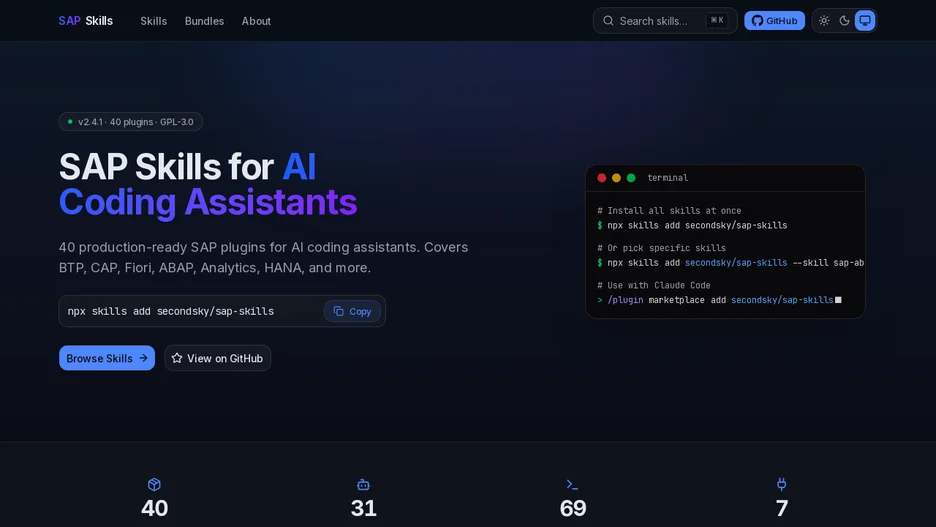Screen dimensions: 936x527
Task: Click the ⌘K shortcut badge
Action: pos(717,20)
